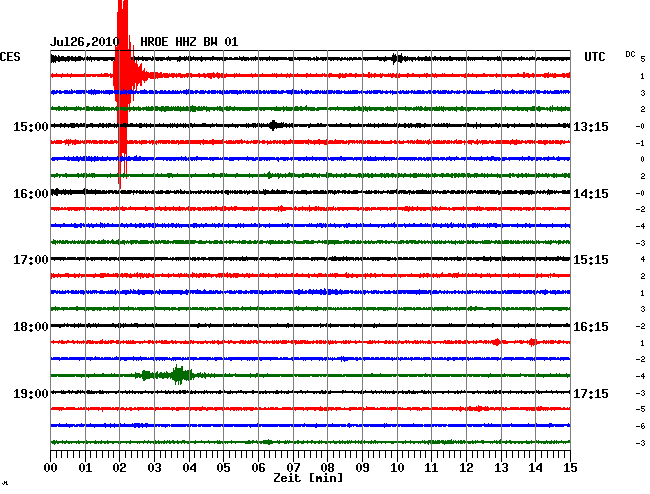
Task: Click minute tick label 06
Action: click(x=258, y=468)
